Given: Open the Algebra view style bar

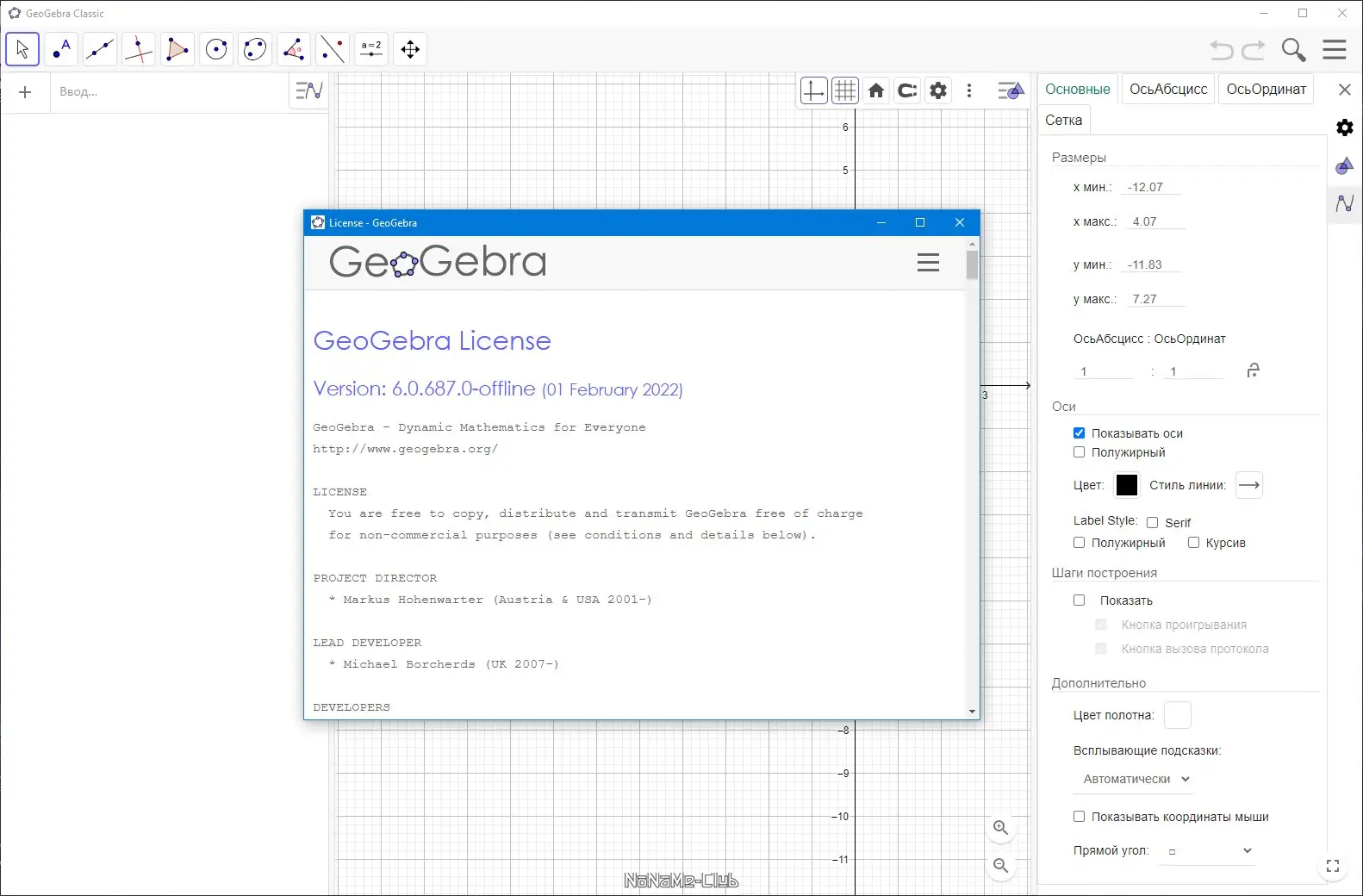Looking at the screenshot, I should click(x=308, y=90).
